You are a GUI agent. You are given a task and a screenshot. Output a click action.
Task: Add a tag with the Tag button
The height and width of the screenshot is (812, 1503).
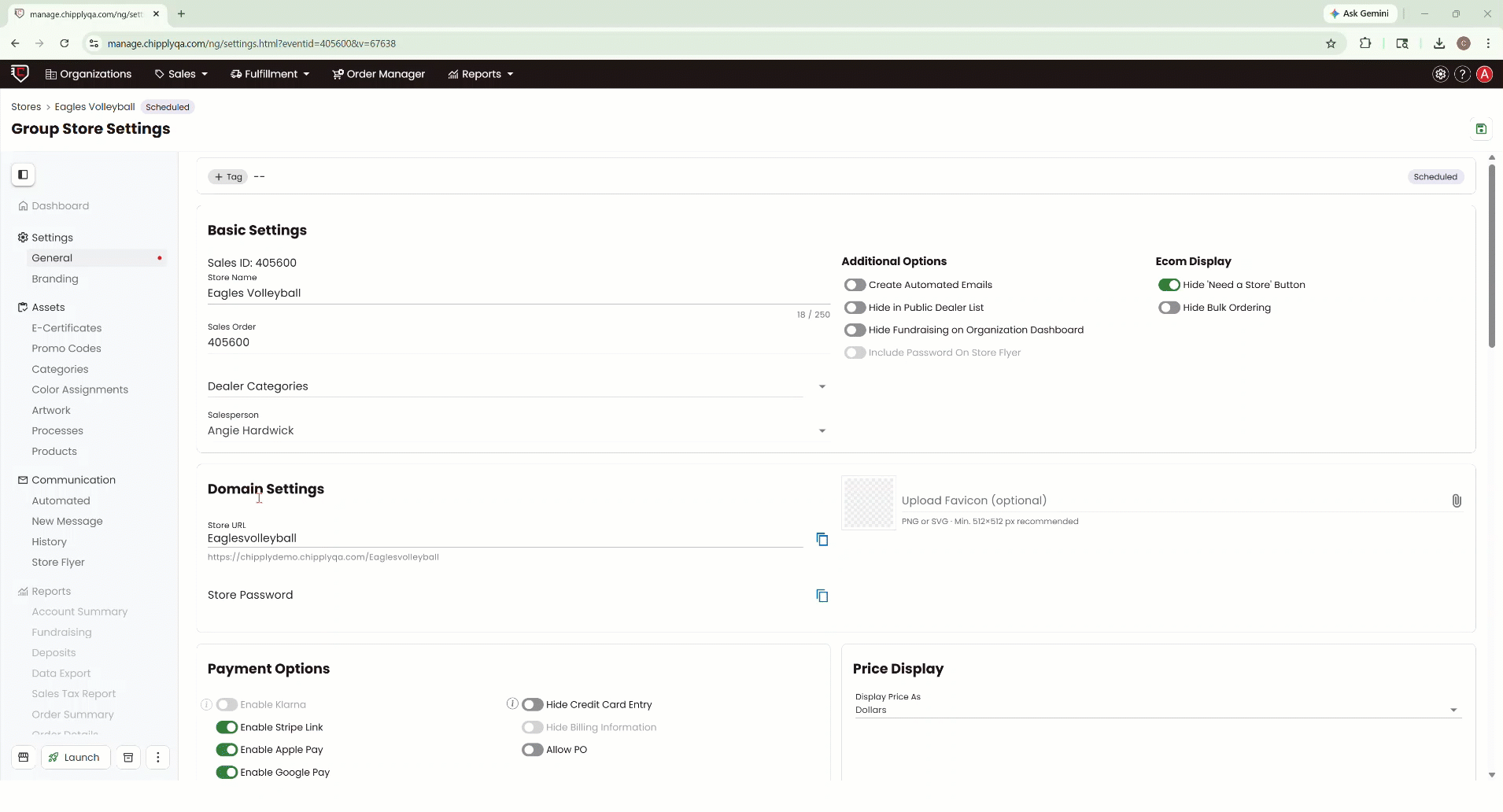228,177
